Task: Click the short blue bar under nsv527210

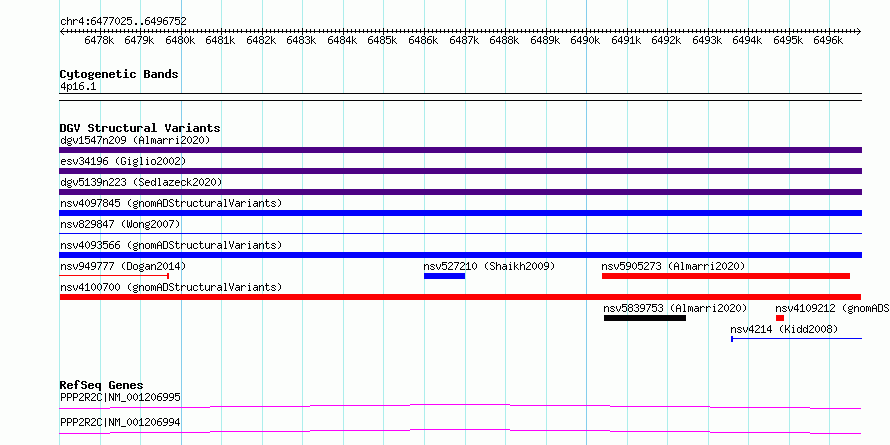Action: 444,276
